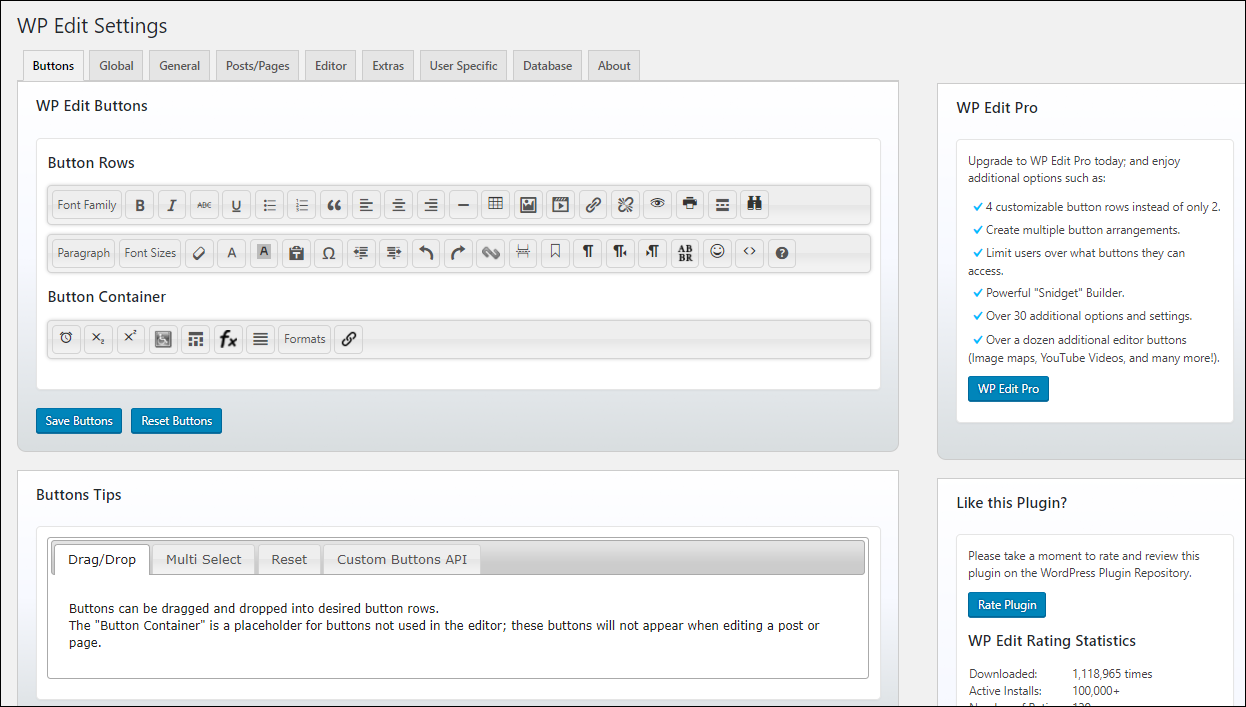1246x707 pixels.
Task: Click the Find and replace binoculars button
Action: (754, 205)
